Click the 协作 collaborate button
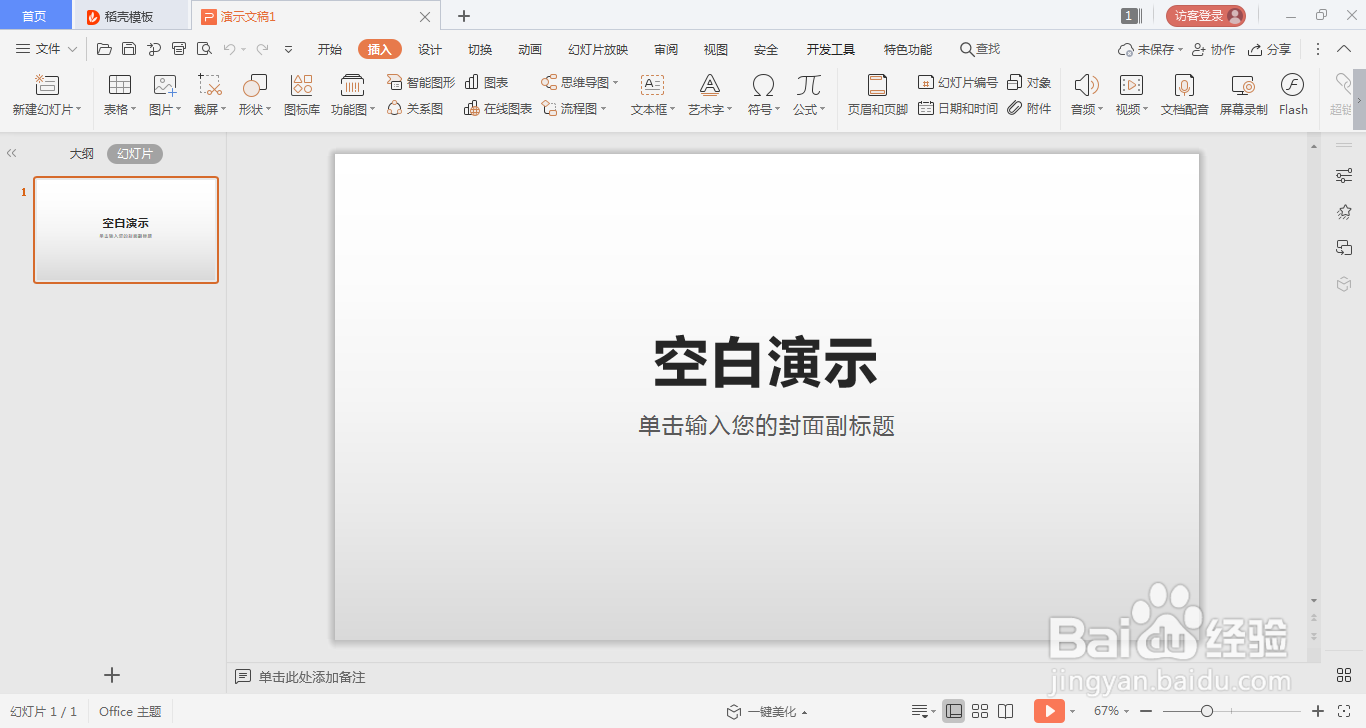 [1213, 49]
